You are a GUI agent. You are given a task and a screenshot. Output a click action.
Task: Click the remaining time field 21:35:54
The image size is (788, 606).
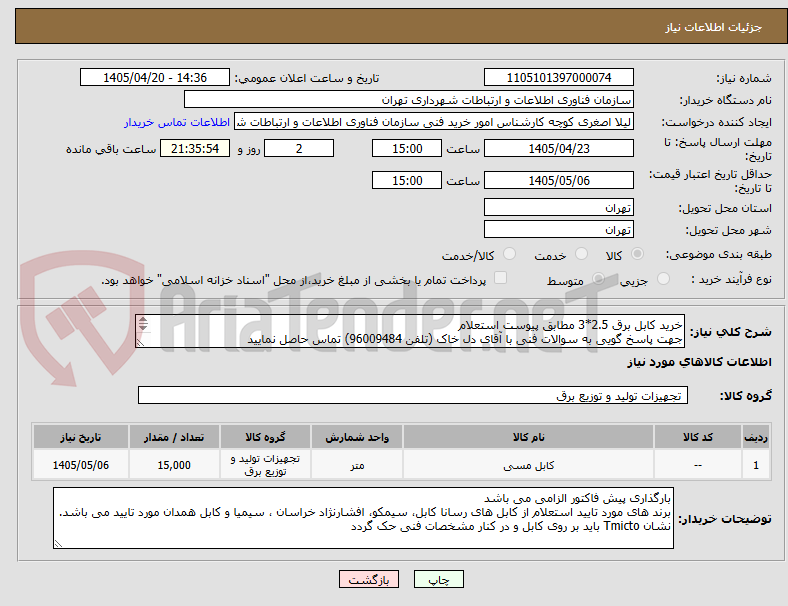(x=195, y=149)
